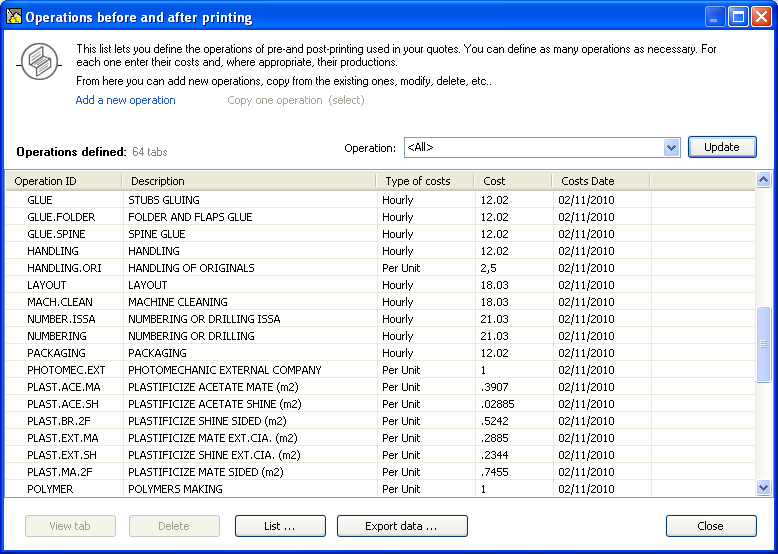Select the NUMBER.ISSA row
Image resolution: width=778 pixels, height=554 pixels.
(381, 319)
